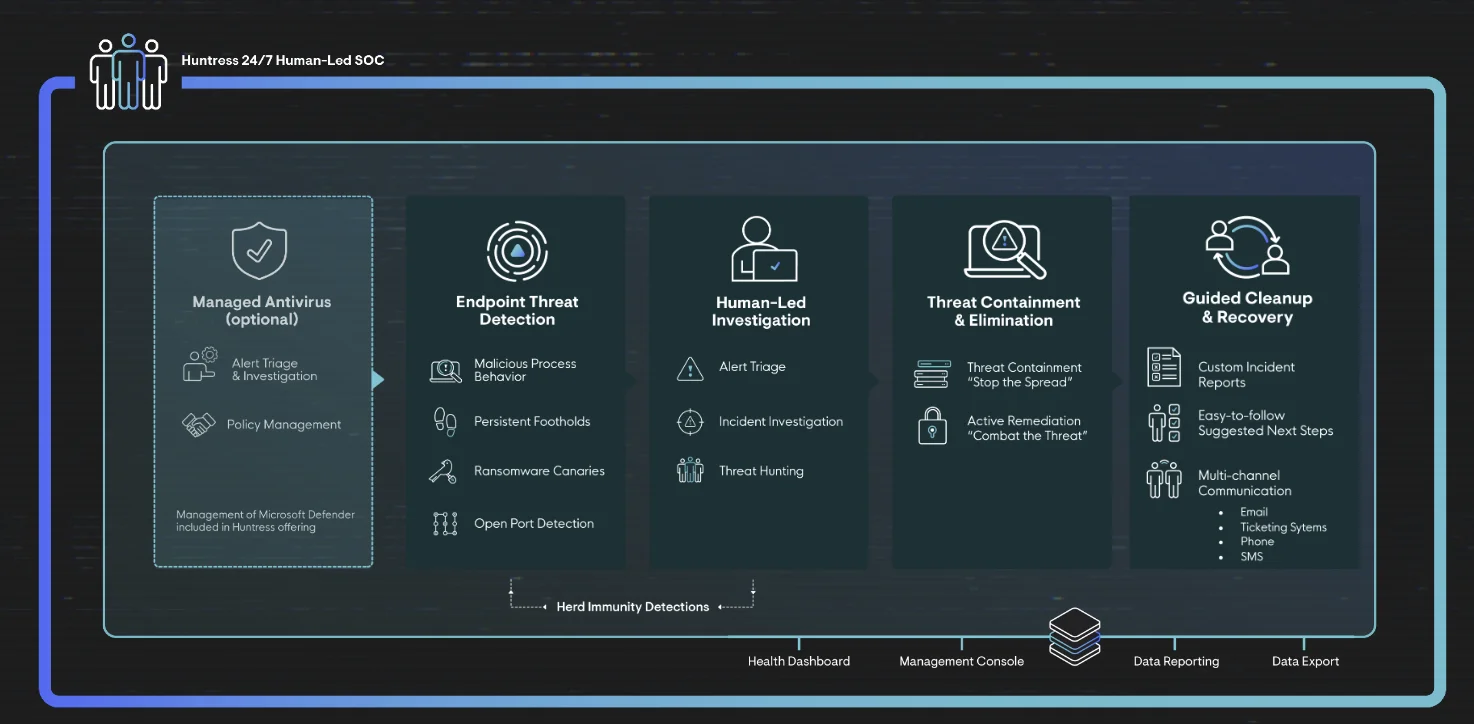Click the Human-Led Investigation analyst laptop icon

click(x=764, y=250)
